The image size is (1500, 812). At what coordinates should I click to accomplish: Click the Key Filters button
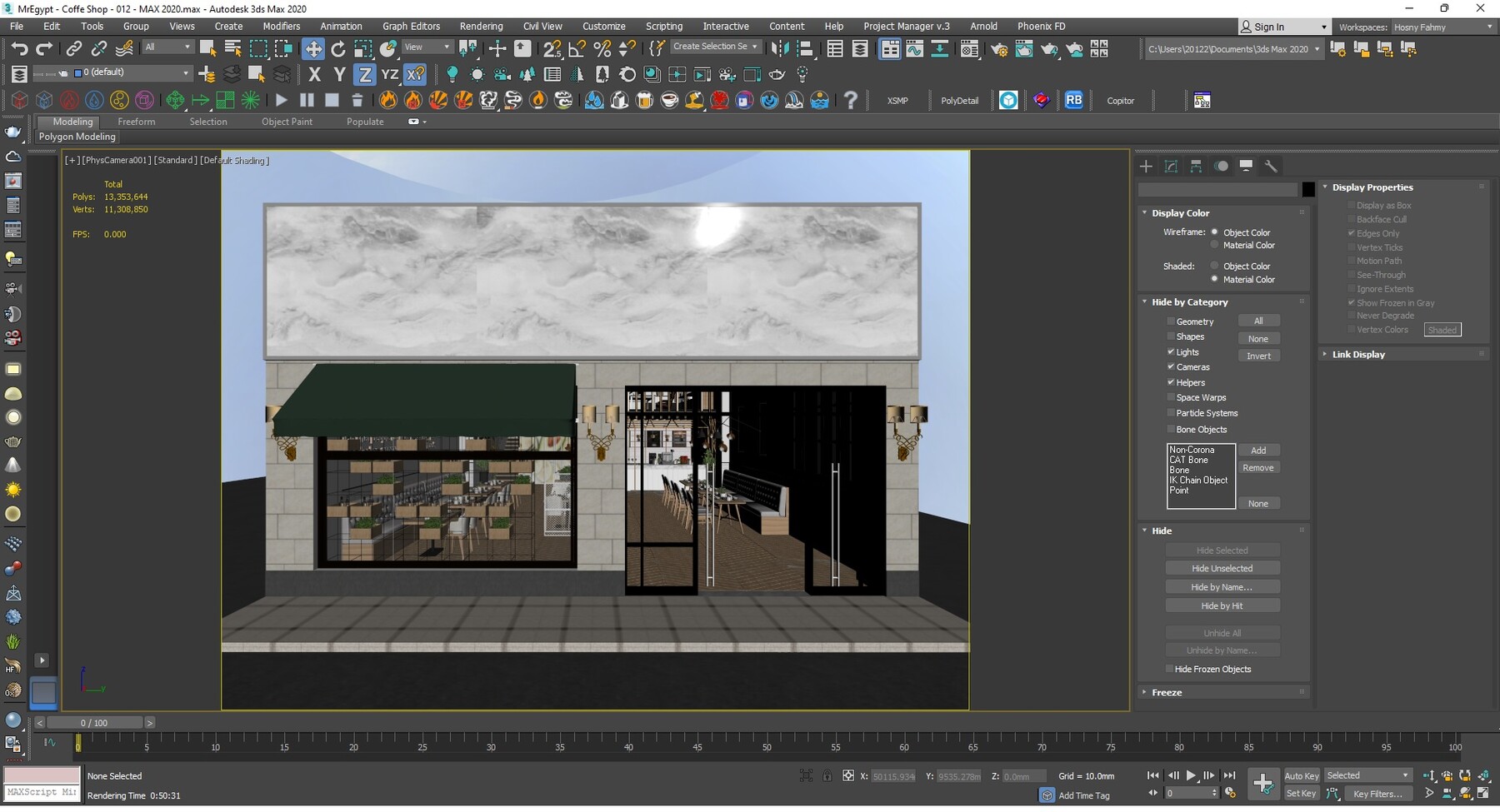(1377, 794)
